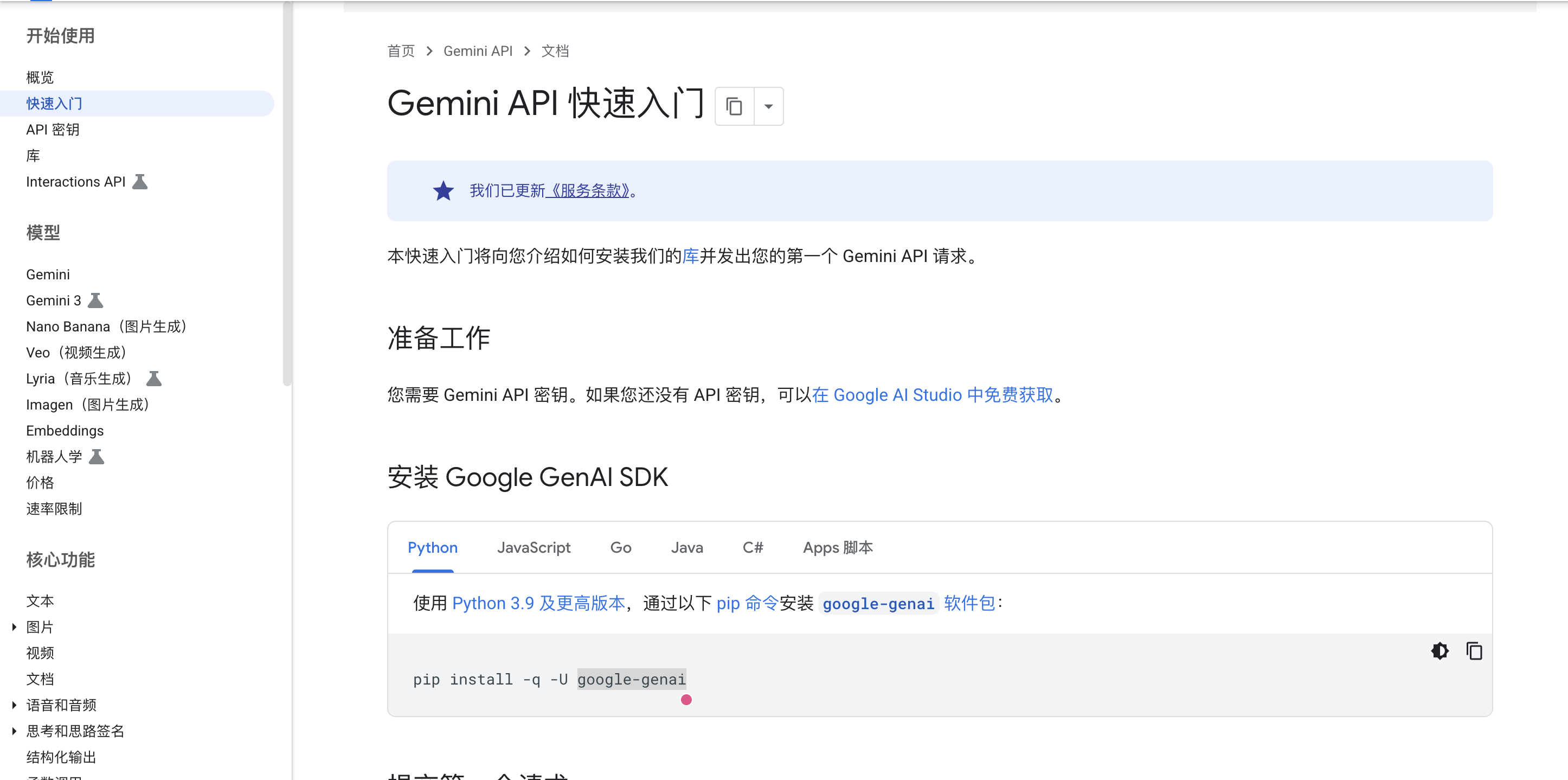Viewport: 1568px width, 780px height.
Task: Open 概览 in the sidebar
Action: [x=40, y=78]
